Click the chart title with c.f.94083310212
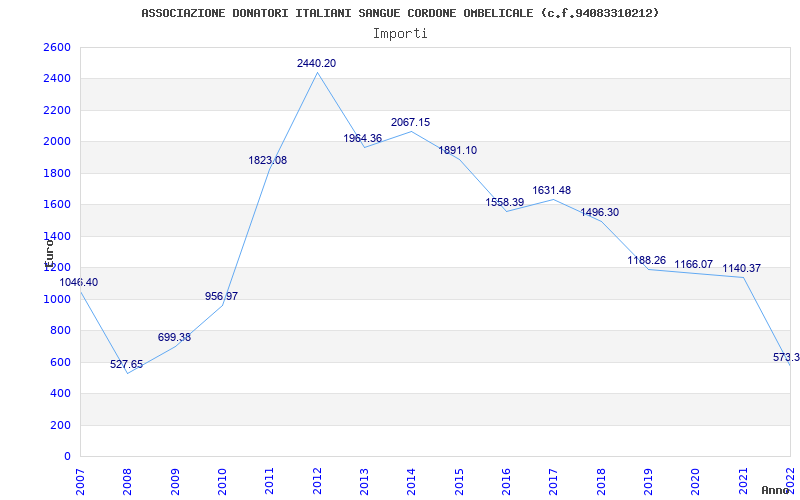 [400, 13]
